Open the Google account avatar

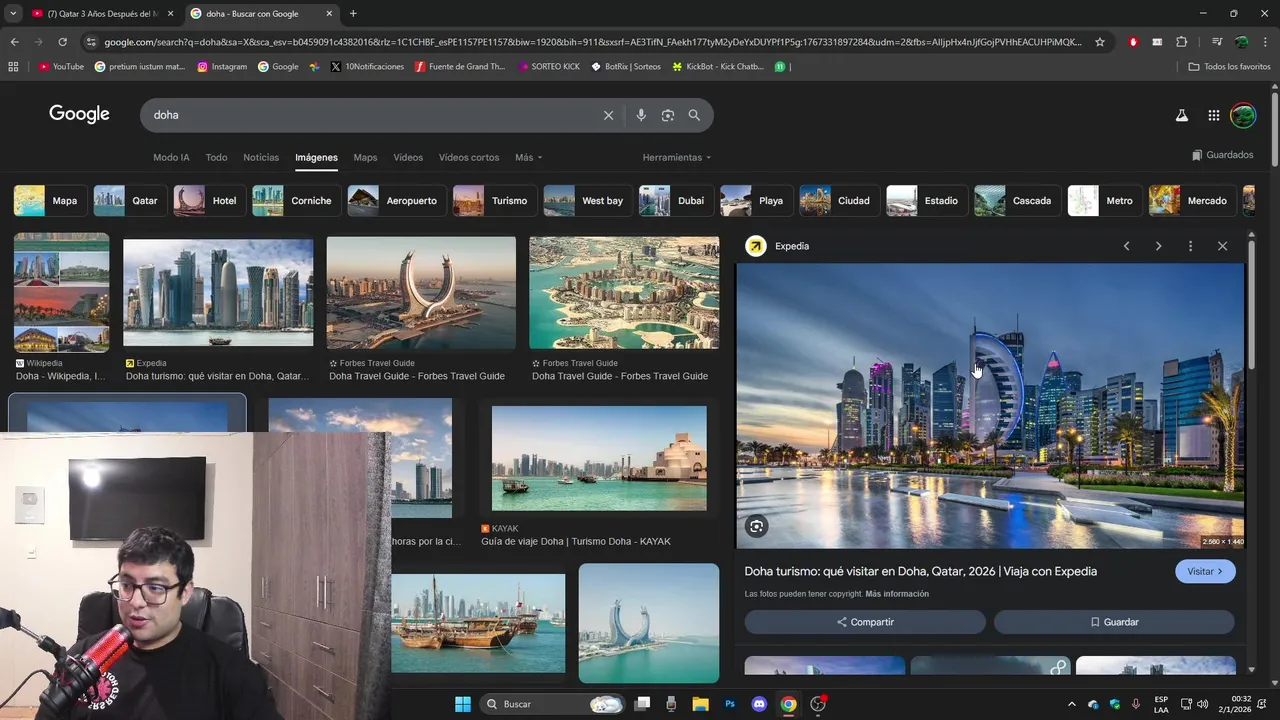1243,115
